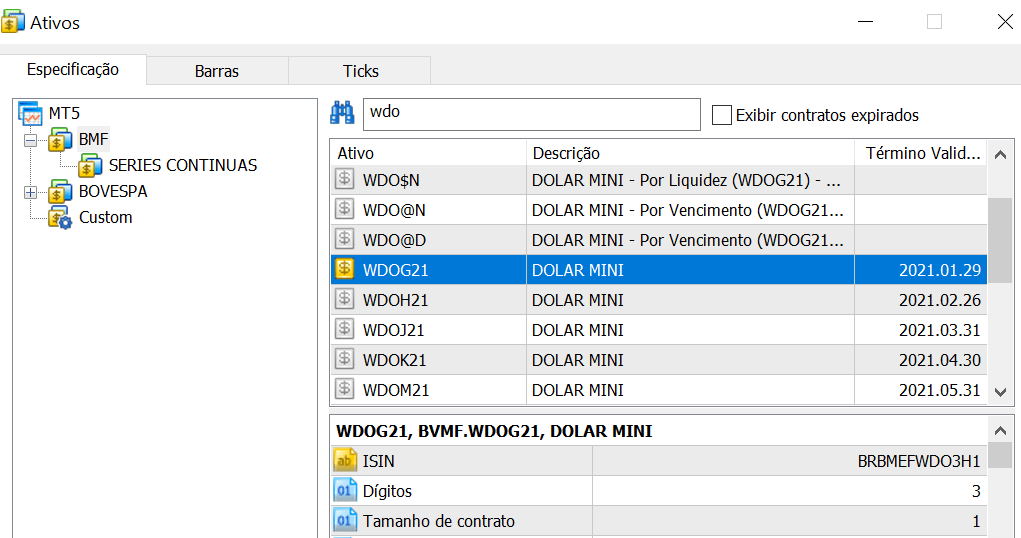Click the search field containing wdo
This screenshot has width=1021, height=538.
click(x=531, y=114)
